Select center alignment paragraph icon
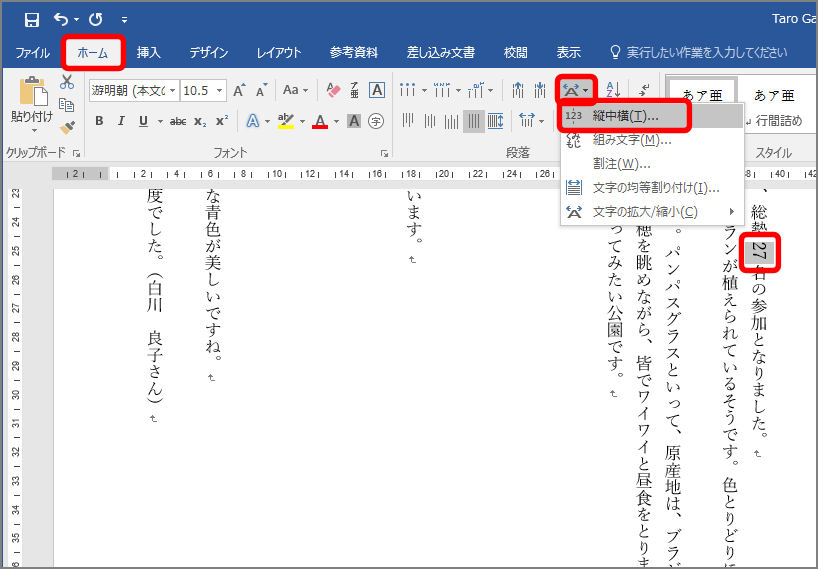This screenshot has width=818, height=569. coord(430,122)
